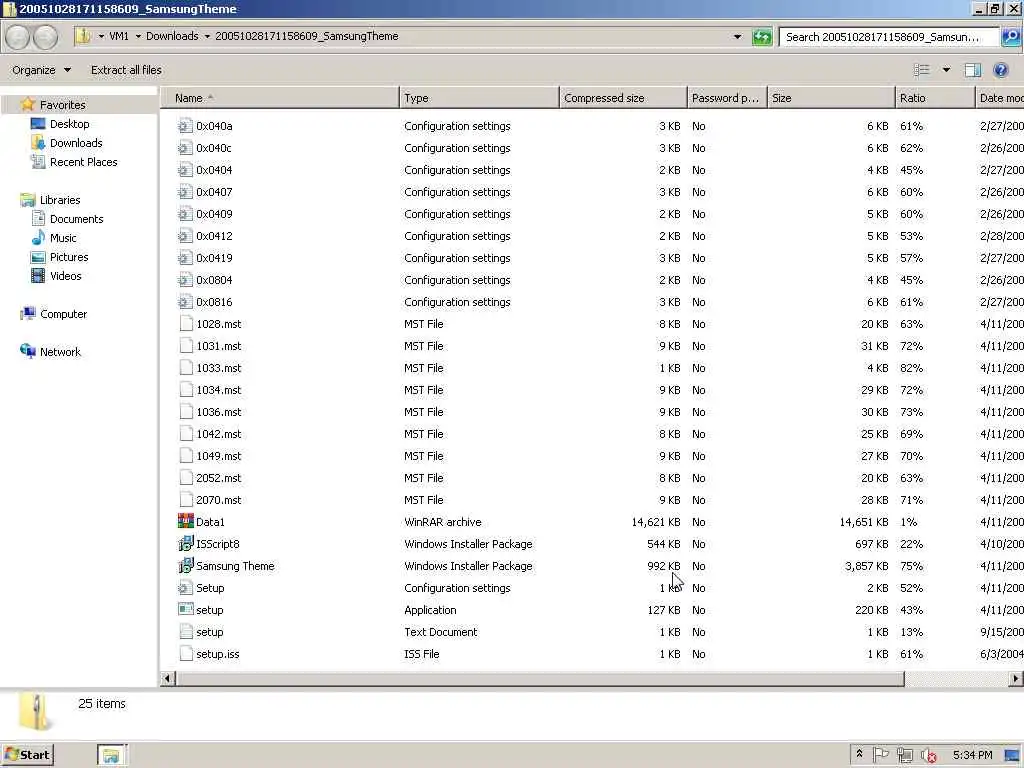
Task: Click the Explorer taskbar button icon
Action: coord(112,755)
